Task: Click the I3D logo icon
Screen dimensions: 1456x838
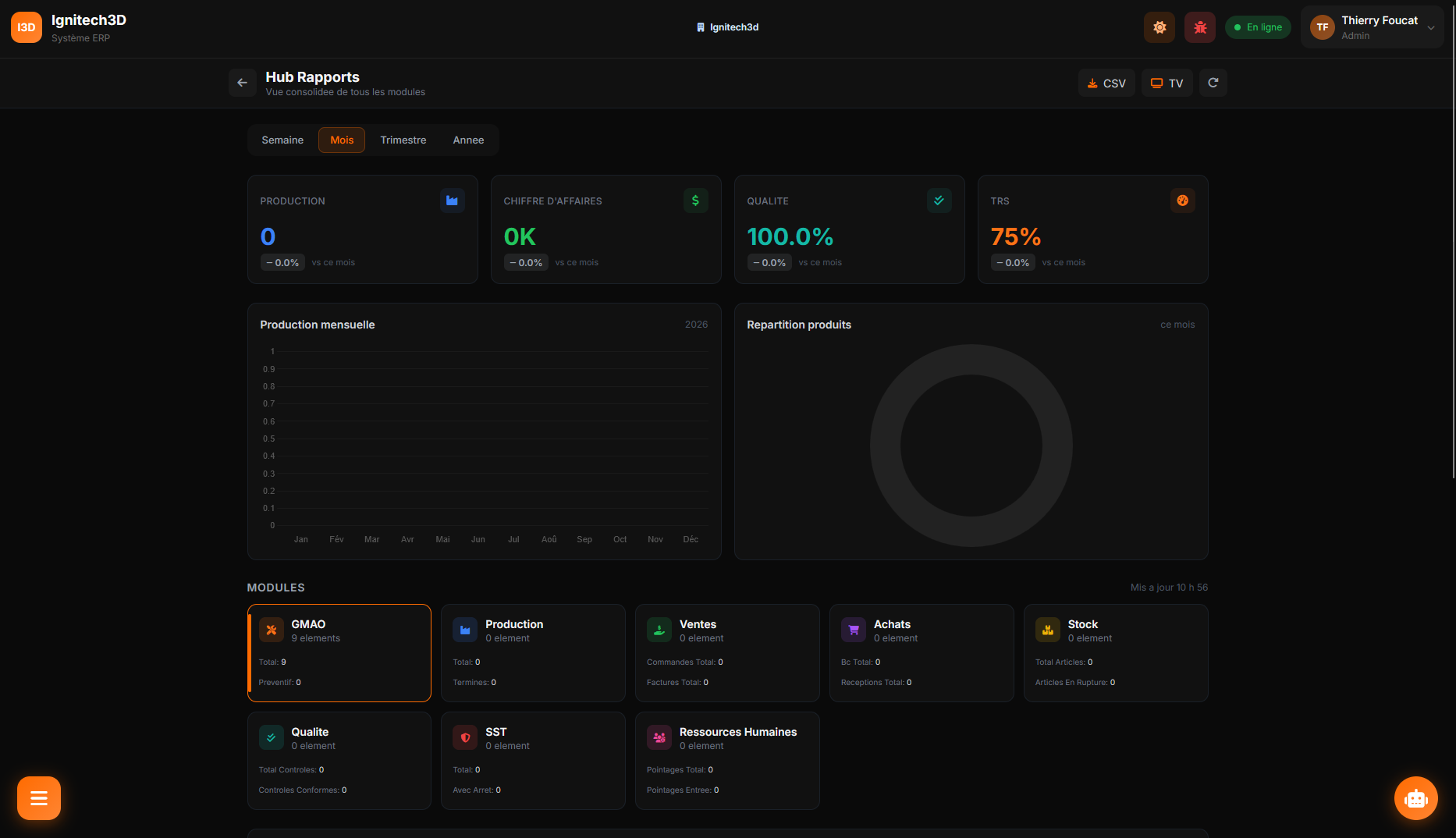Action: (27, 27)
